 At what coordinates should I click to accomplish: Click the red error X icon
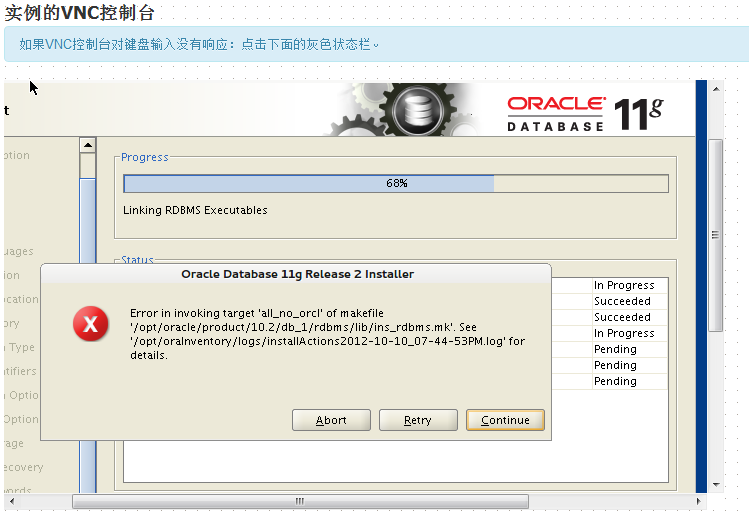[x=91, y=324]
